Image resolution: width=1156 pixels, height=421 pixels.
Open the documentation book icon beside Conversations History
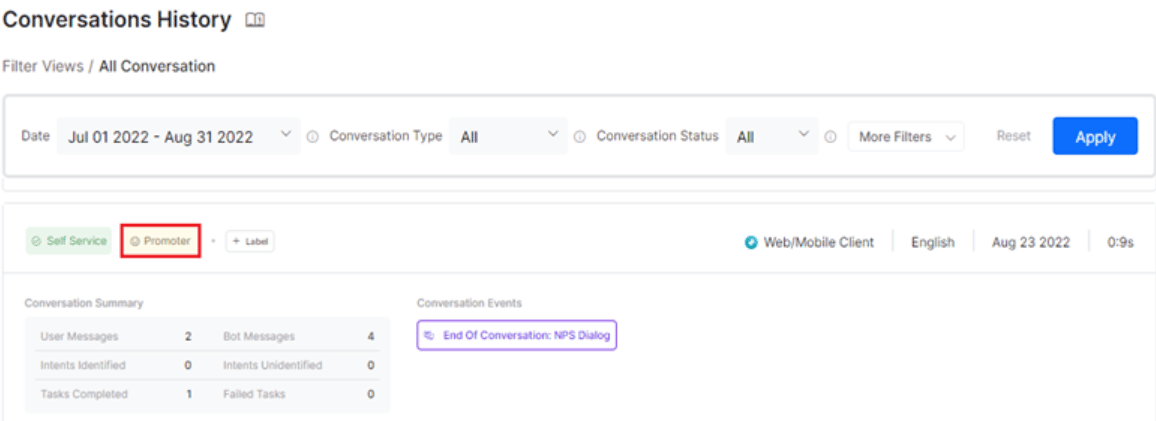click(x=255, y=21)
